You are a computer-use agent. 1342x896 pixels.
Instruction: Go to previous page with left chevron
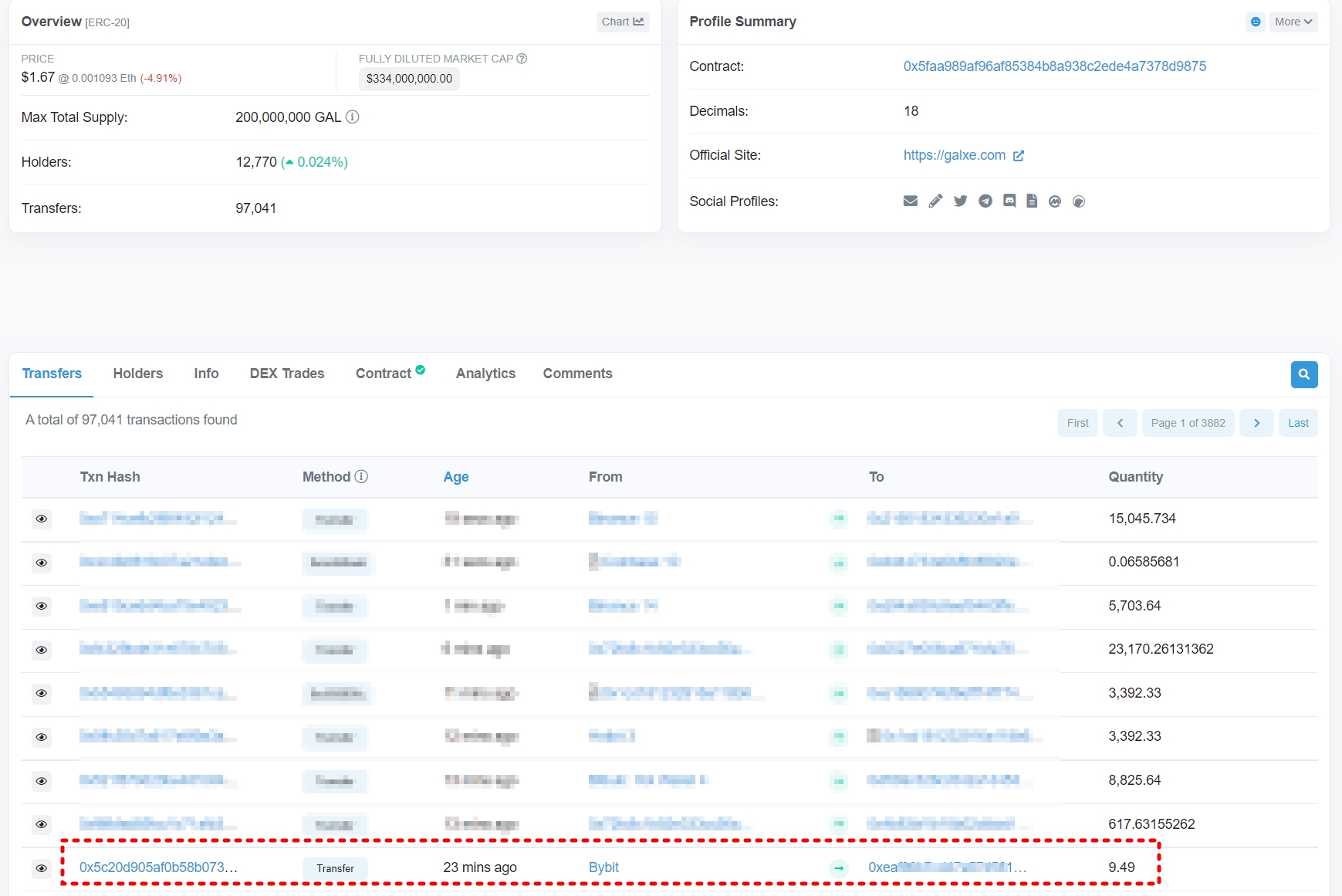pos(1120,423)
